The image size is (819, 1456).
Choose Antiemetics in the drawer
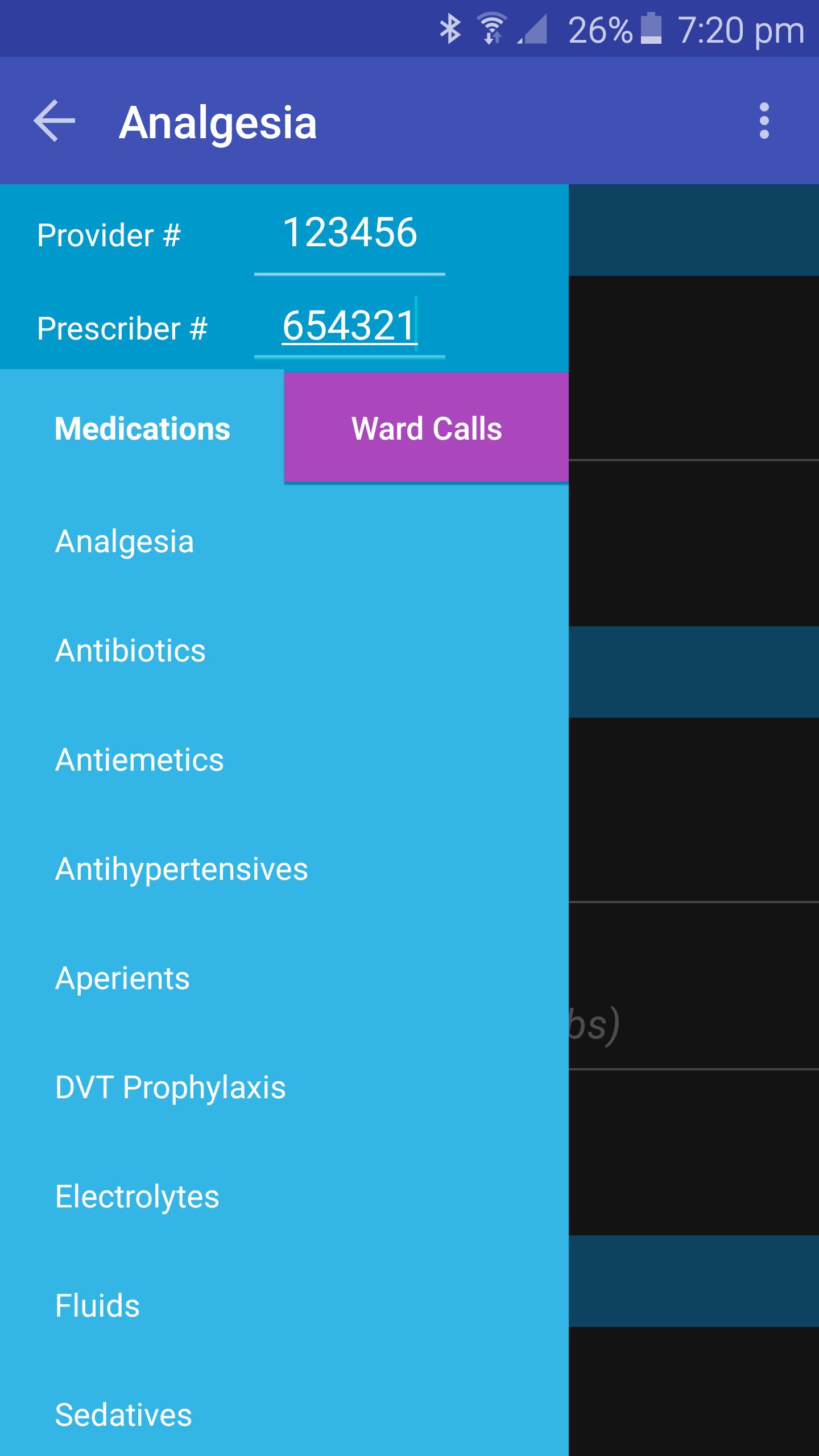click(x=139, y=760)
